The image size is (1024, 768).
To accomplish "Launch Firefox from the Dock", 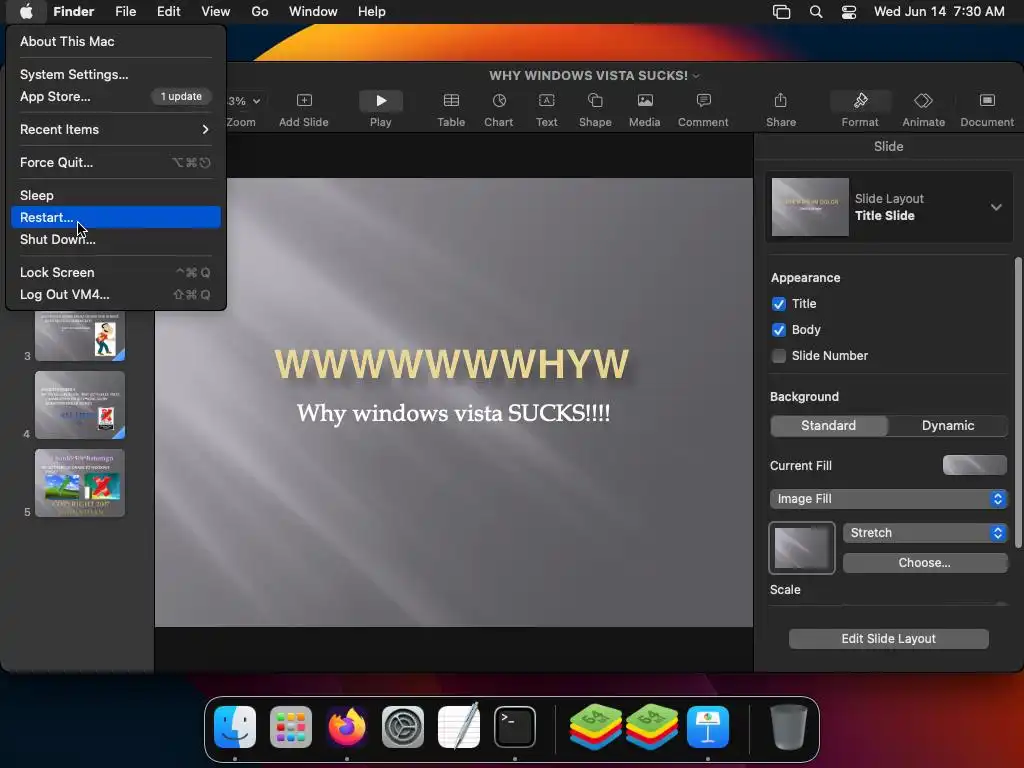I will click(347, 727).
